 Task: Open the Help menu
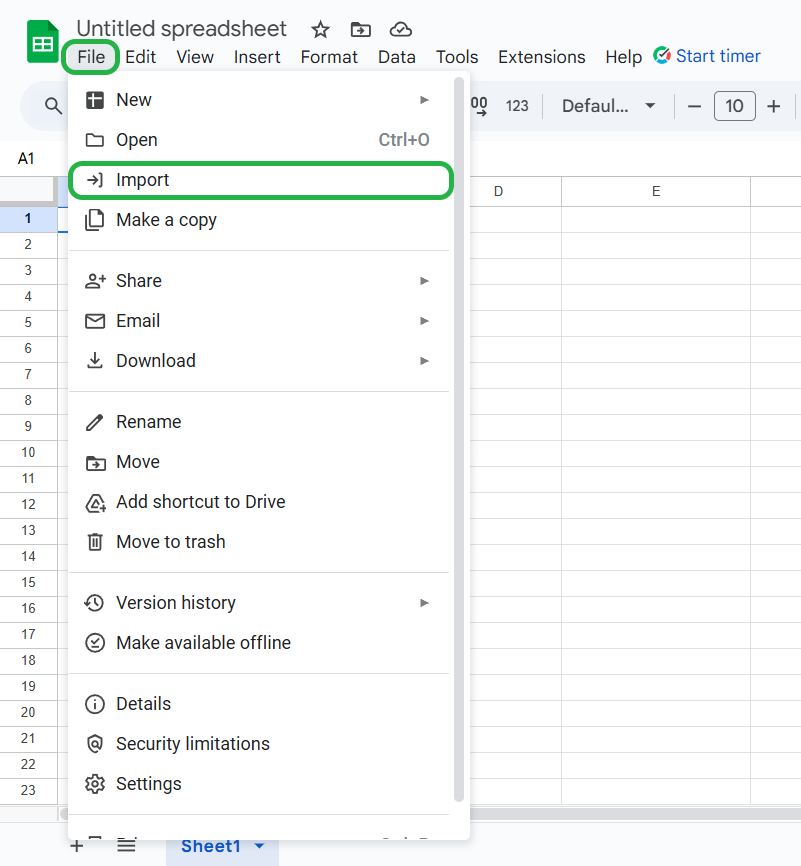(623, 57)
